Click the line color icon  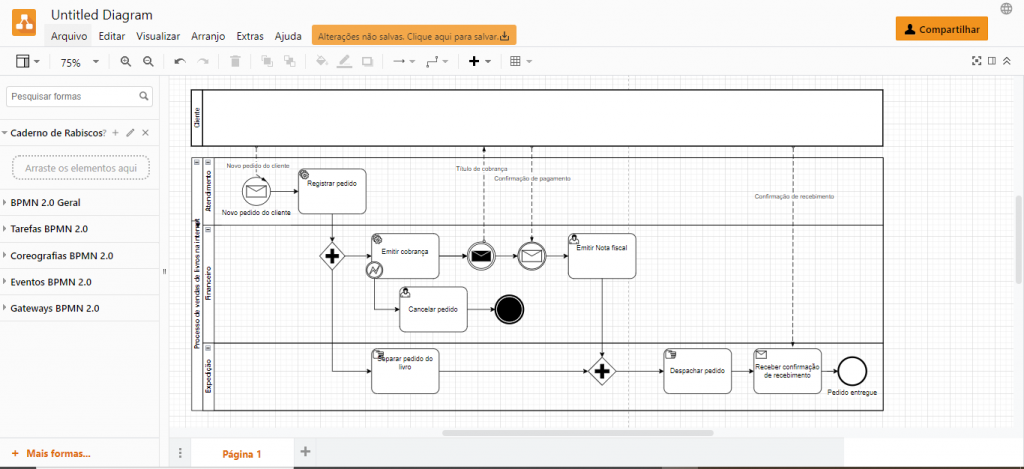coord(344,62)
